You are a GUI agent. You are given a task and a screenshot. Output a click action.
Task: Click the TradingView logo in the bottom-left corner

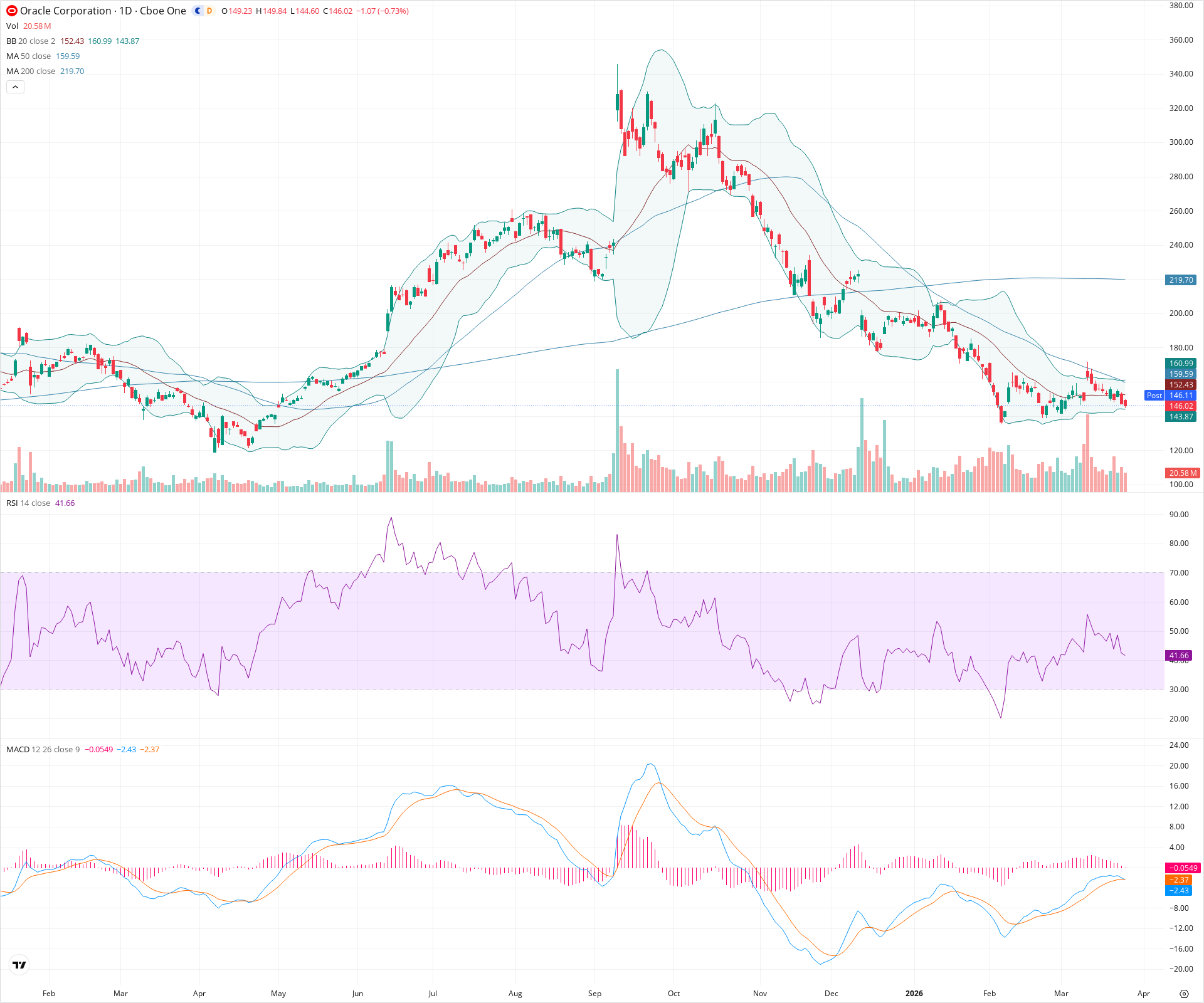click(19, 965)
